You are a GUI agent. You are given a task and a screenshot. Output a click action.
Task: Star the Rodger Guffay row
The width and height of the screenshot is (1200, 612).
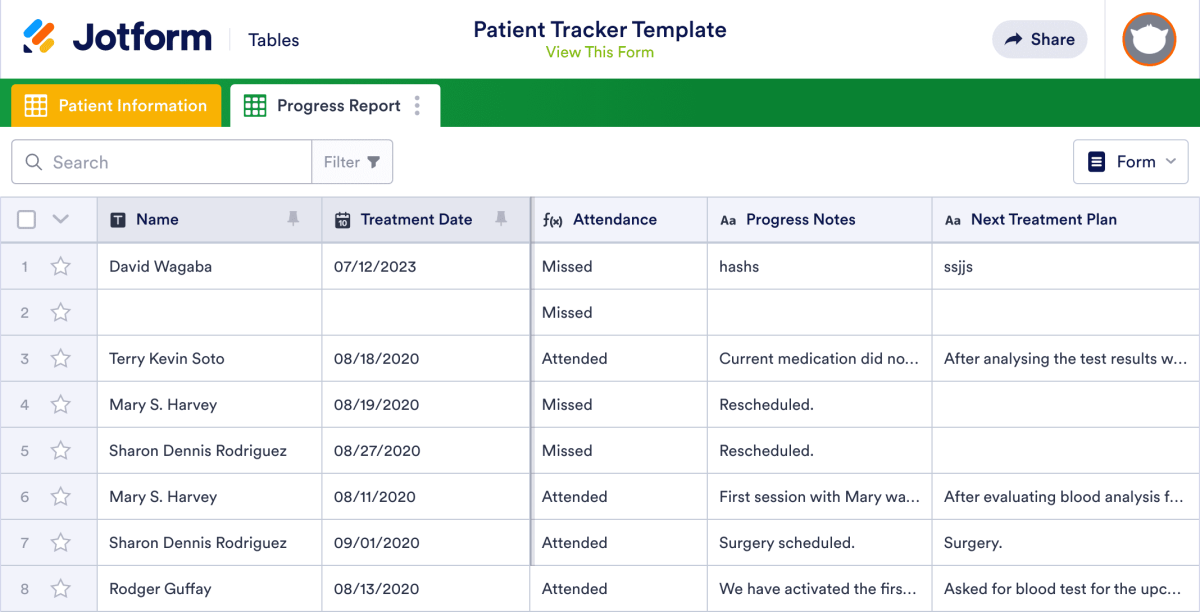pos(60,589)
